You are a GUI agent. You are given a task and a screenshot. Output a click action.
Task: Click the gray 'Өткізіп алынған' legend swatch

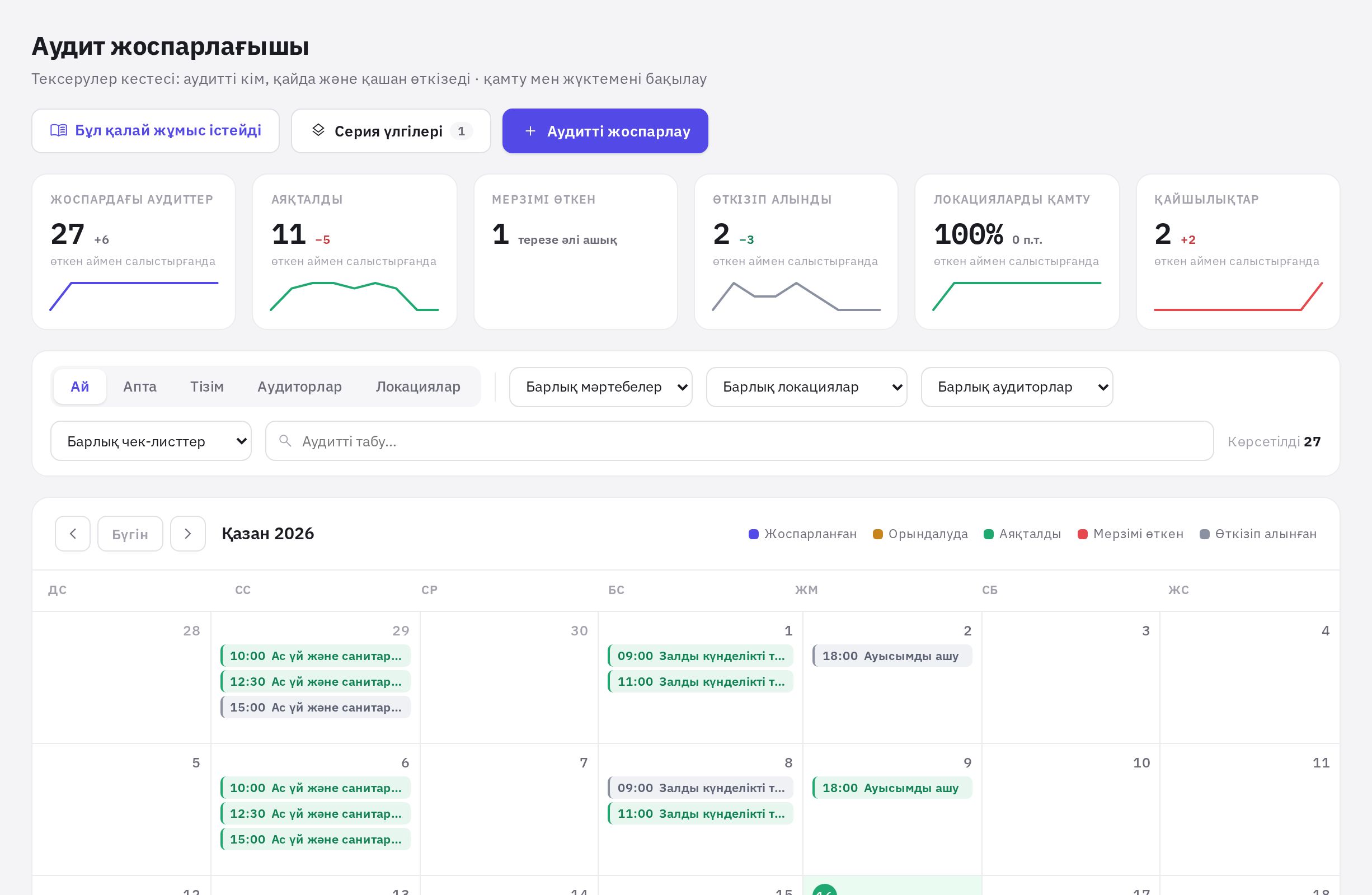click(1204, 534)
